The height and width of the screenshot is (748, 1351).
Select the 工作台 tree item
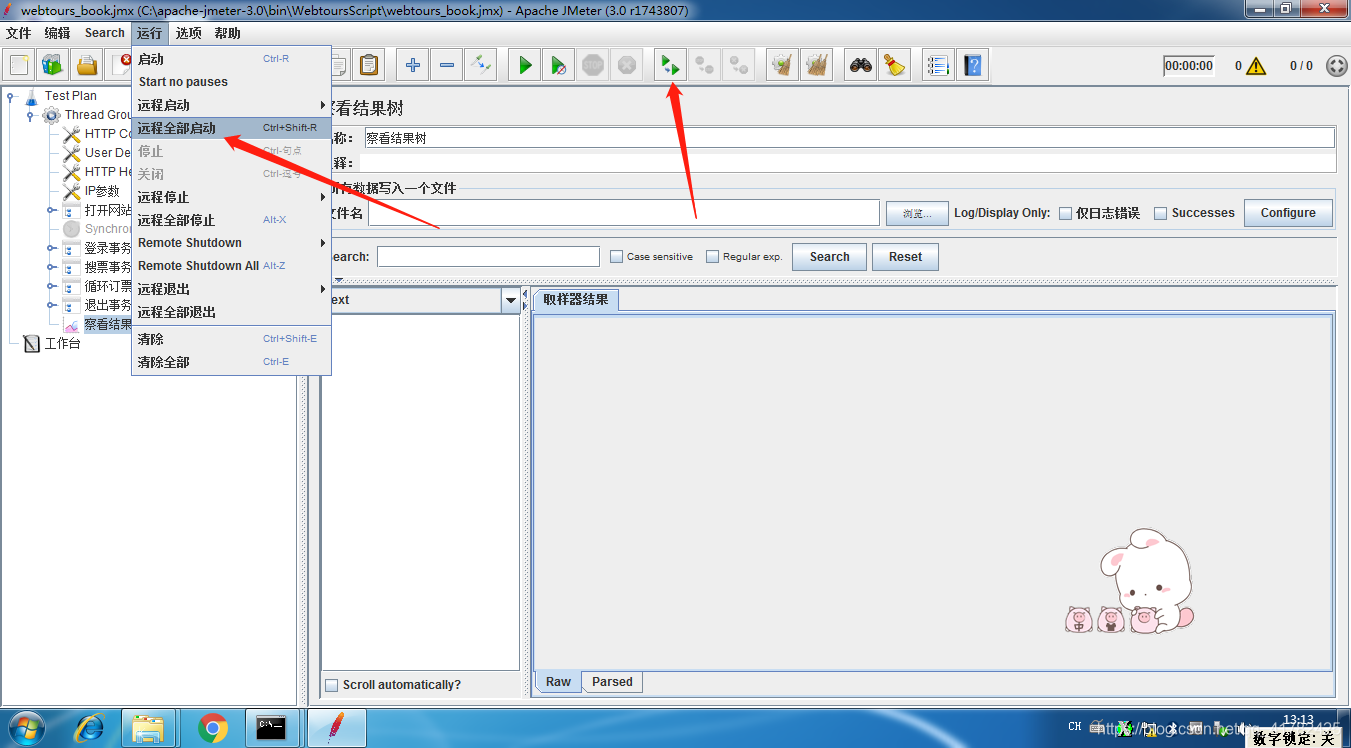(62, 343)
